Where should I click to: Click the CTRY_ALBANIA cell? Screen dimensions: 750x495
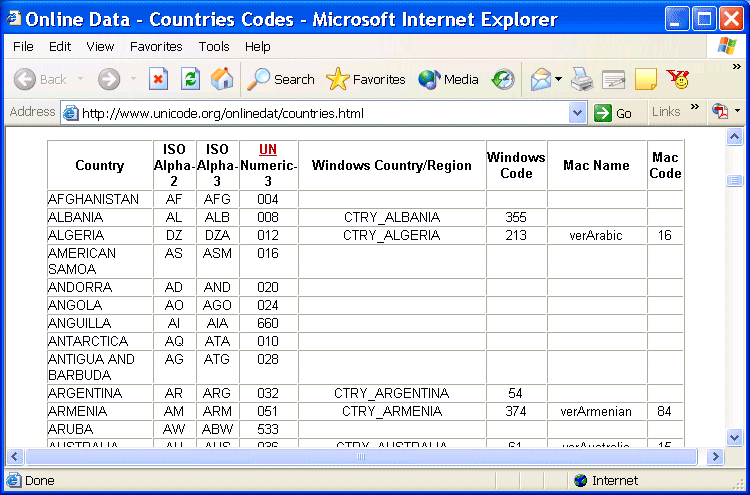coord(392,217)
